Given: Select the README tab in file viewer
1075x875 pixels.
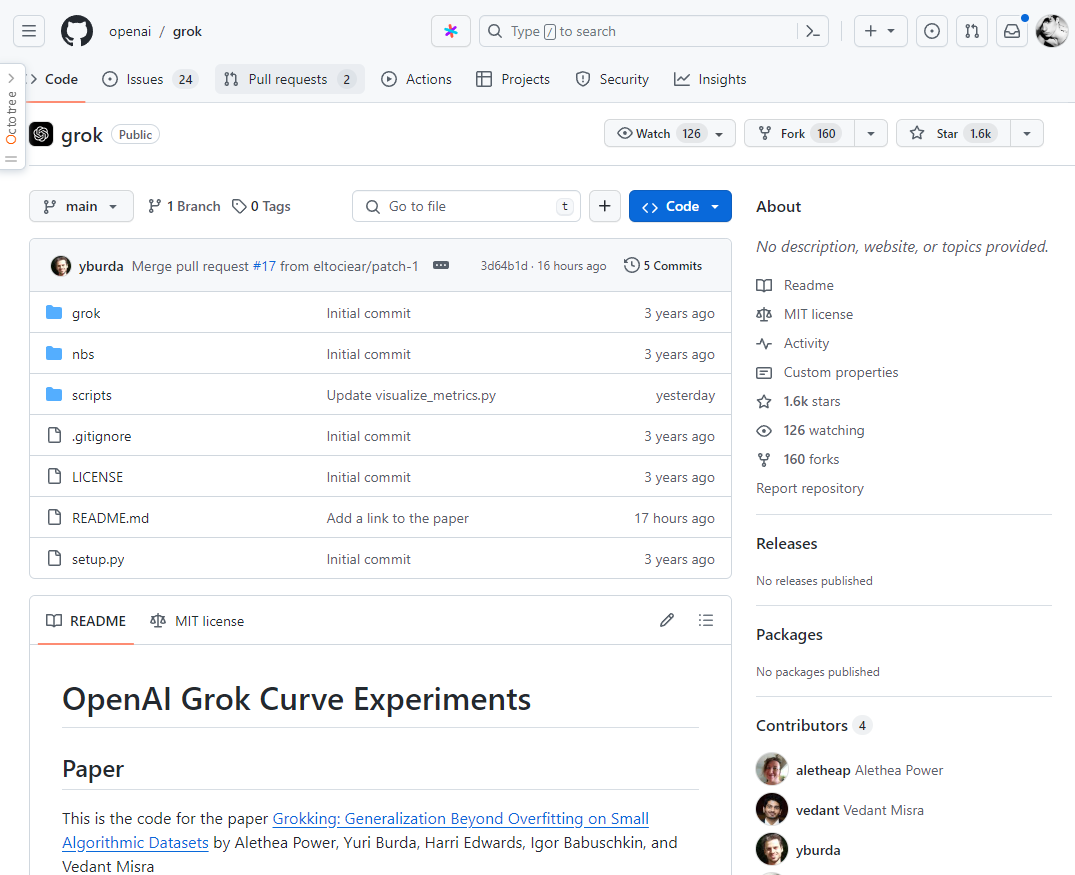Looking at the screenshot, I should (86, 621).
